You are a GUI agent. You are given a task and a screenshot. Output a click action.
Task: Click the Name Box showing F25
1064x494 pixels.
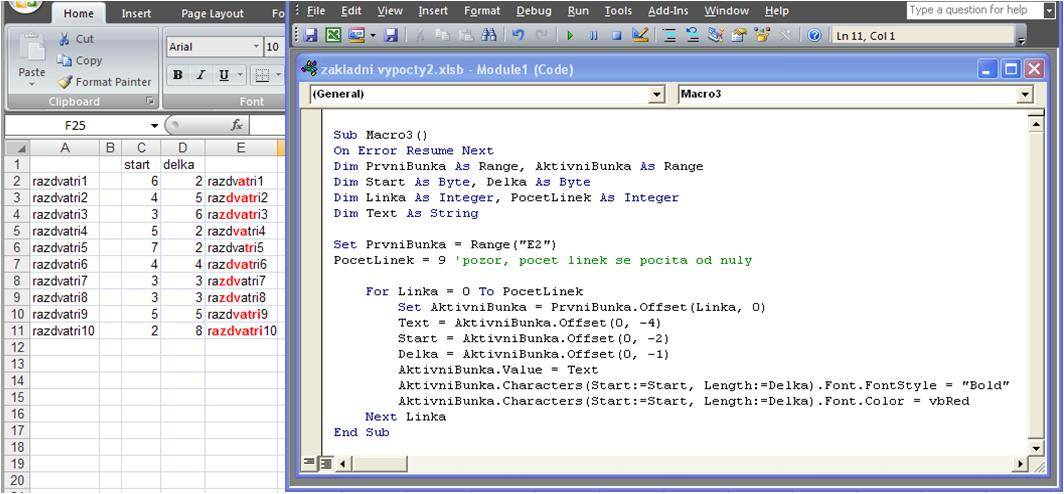click(76, 126)
